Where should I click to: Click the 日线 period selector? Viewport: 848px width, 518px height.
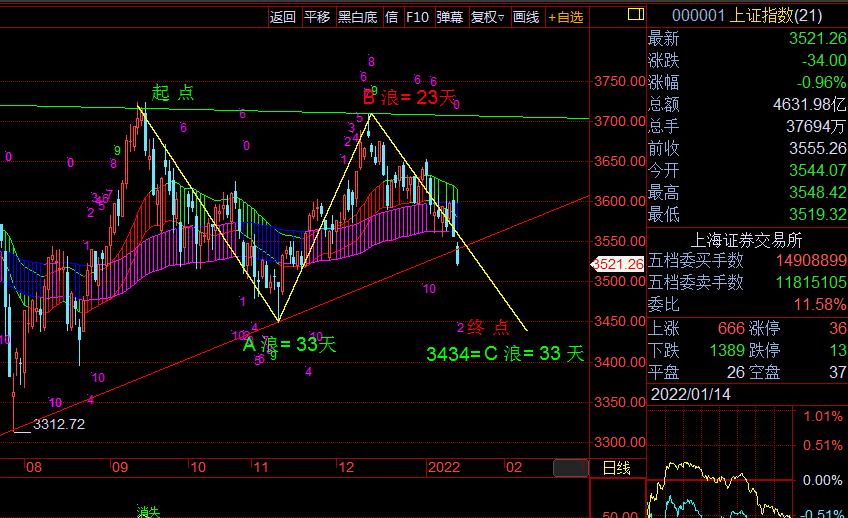[x=617, y=468]
